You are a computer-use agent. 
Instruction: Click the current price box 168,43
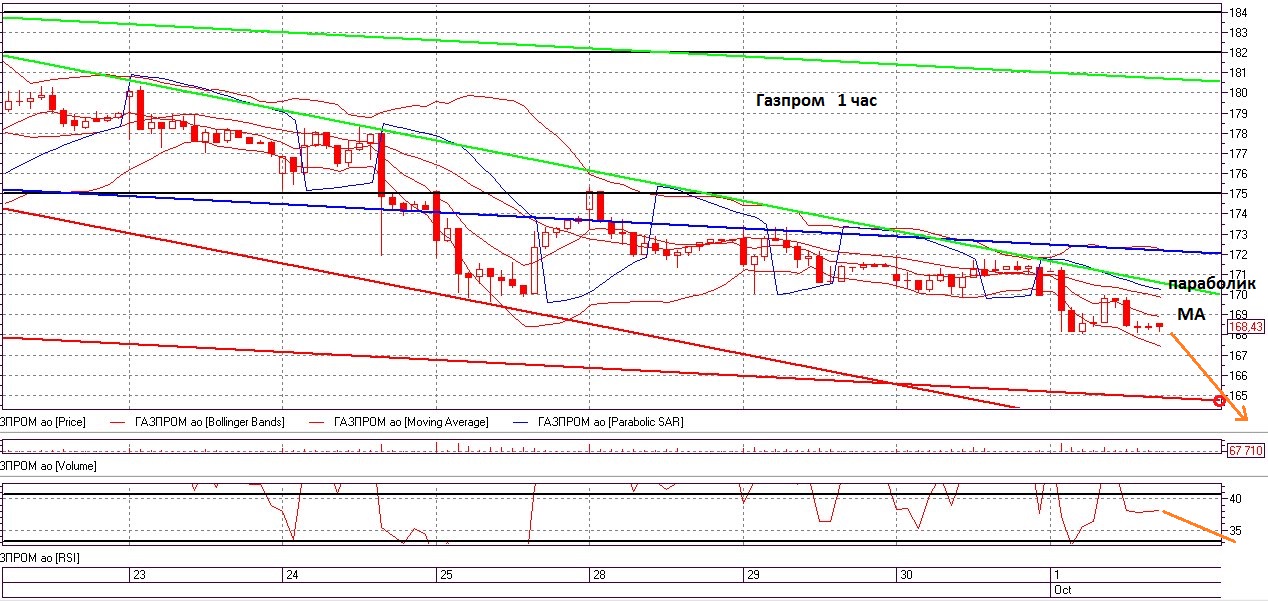[x=1246, y=325]
